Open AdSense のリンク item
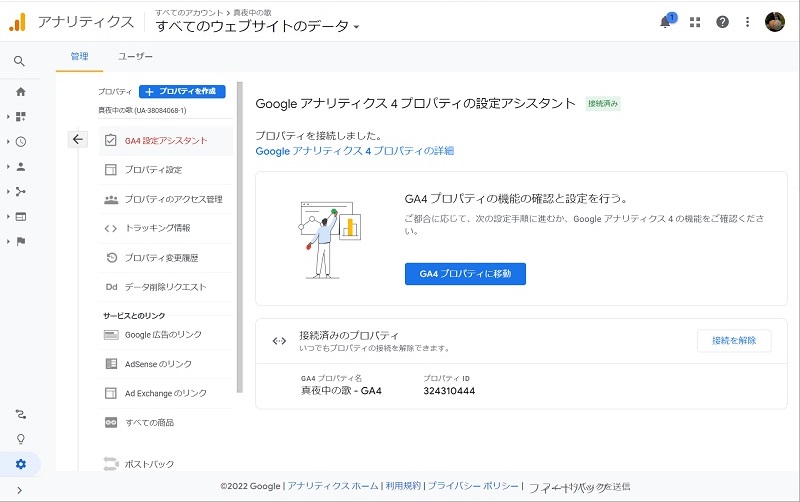The image size is (800, 502). pos(166,364)
